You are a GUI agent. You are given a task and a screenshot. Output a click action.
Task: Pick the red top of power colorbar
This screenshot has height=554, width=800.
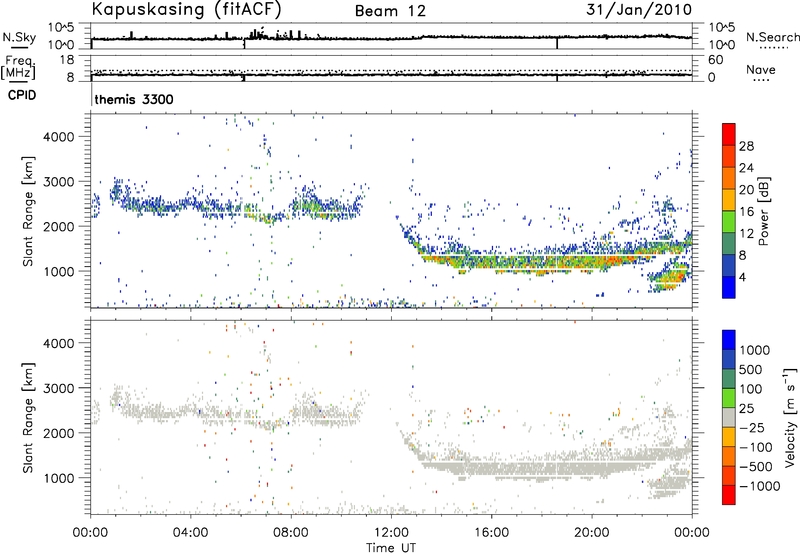tap(729, 134)
